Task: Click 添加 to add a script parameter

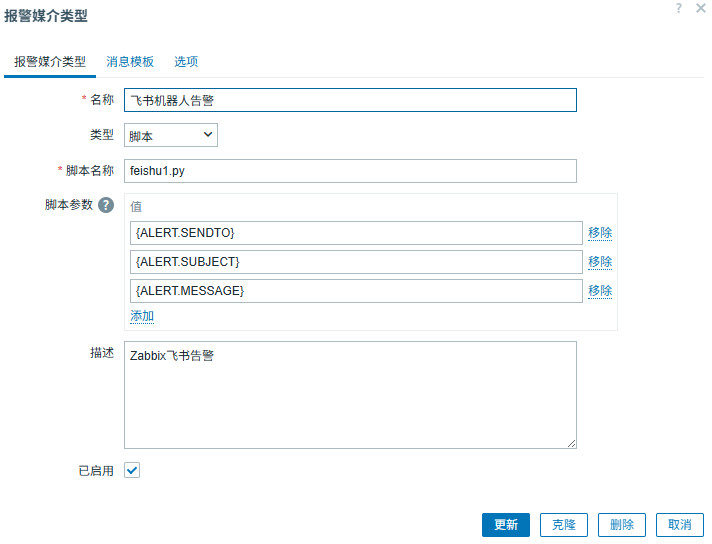Action: pos(142,316)
